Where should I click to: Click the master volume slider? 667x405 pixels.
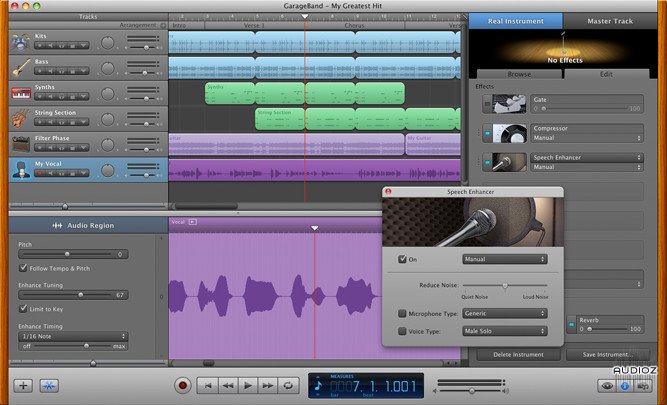pyautogui.click(x=471, y=391)
